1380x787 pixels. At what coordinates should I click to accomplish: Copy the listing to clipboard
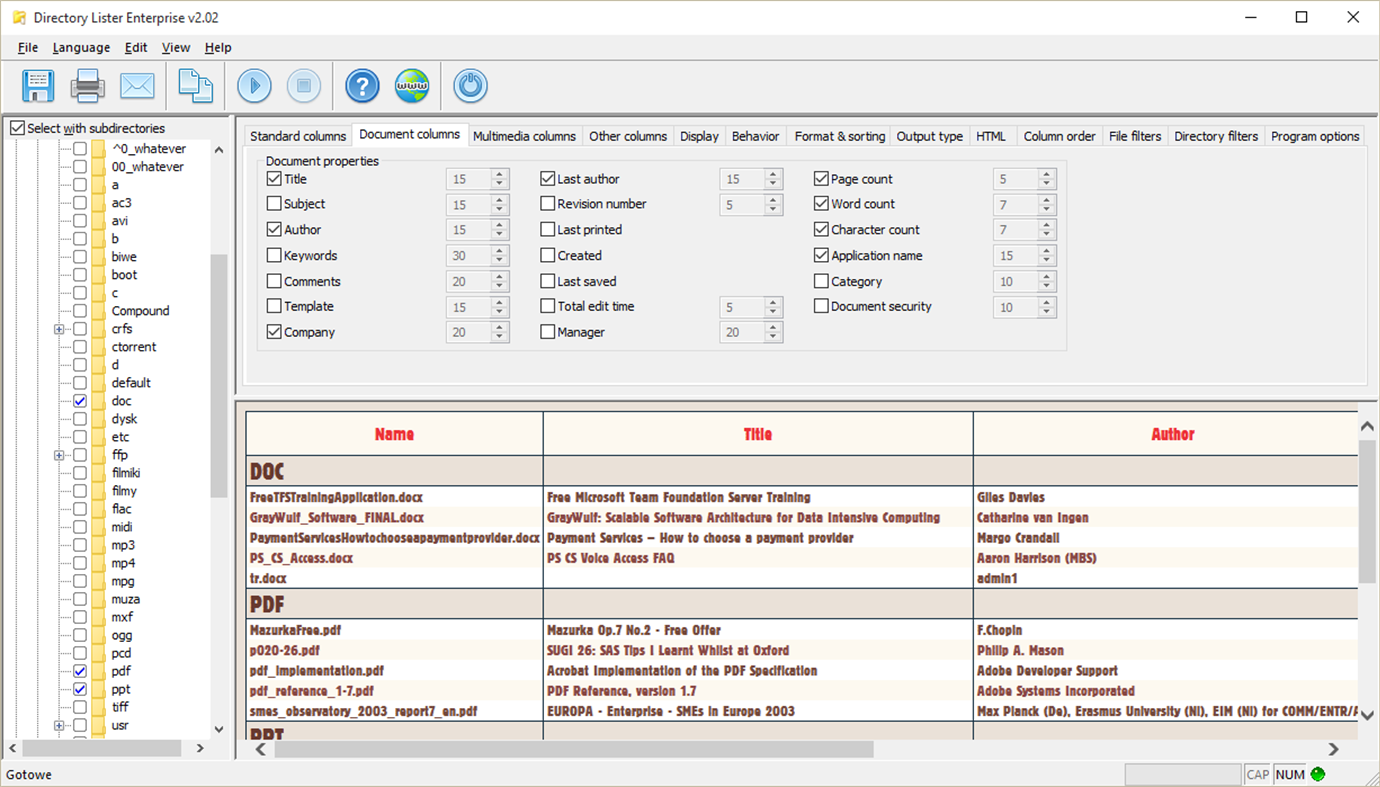(195, 86)
